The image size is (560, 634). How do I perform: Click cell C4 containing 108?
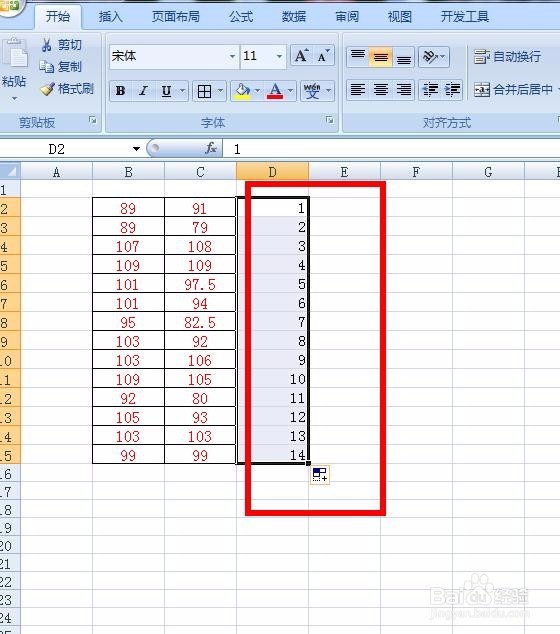tap(200, 246)
